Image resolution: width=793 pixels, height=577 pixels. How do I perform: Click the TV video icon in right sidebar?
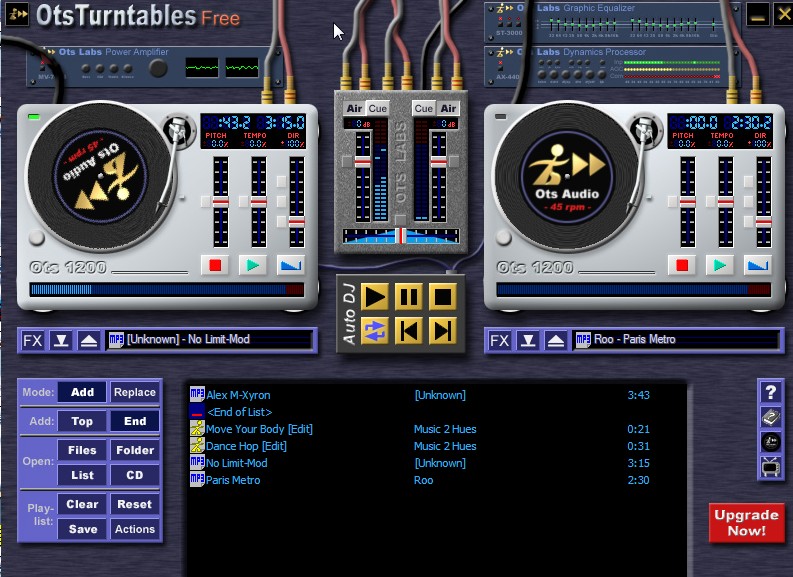click(770, 467)
